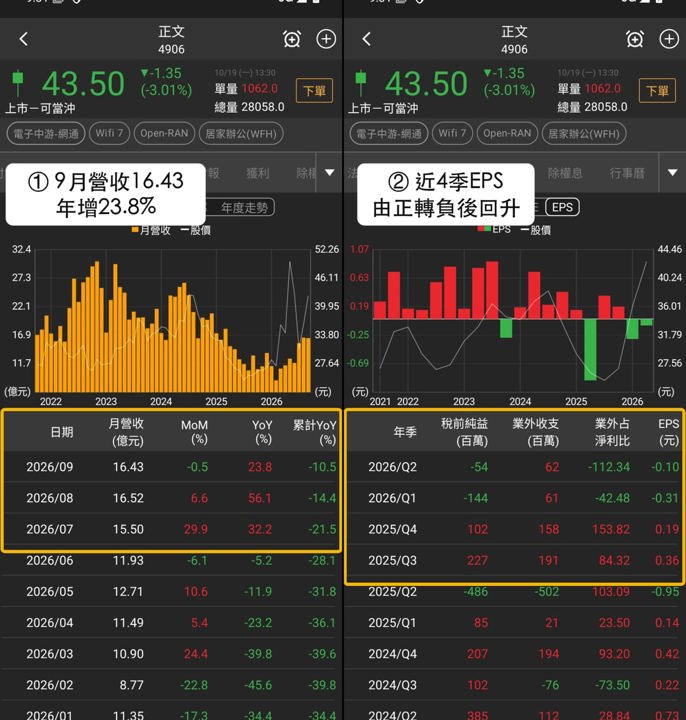Expand tab dropdown arrow in right panel
Viewport: 686px width, 720px height.
[673, 173]
